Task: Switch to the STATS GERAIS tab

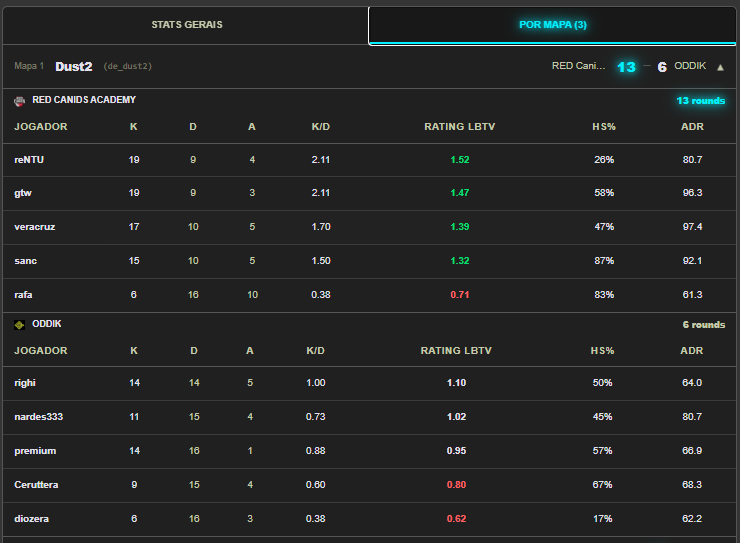Action: pyautogui.click(x=186, y=25)
